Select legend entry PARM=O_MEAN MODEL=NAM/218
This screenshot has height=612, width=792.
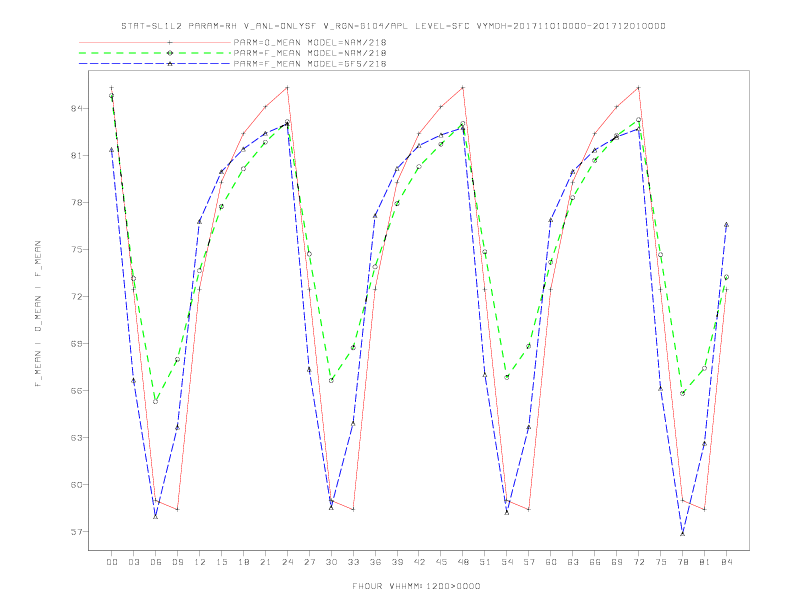(x=310, y=42)
